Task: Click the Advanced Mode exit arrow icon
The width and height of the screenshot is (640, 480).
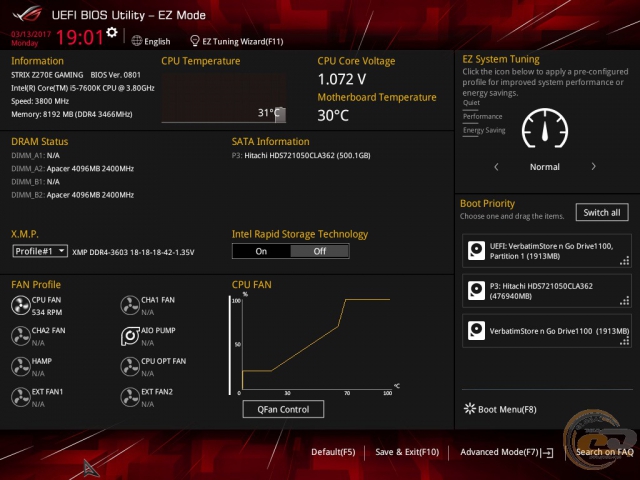Action: (x=547, y=453)
